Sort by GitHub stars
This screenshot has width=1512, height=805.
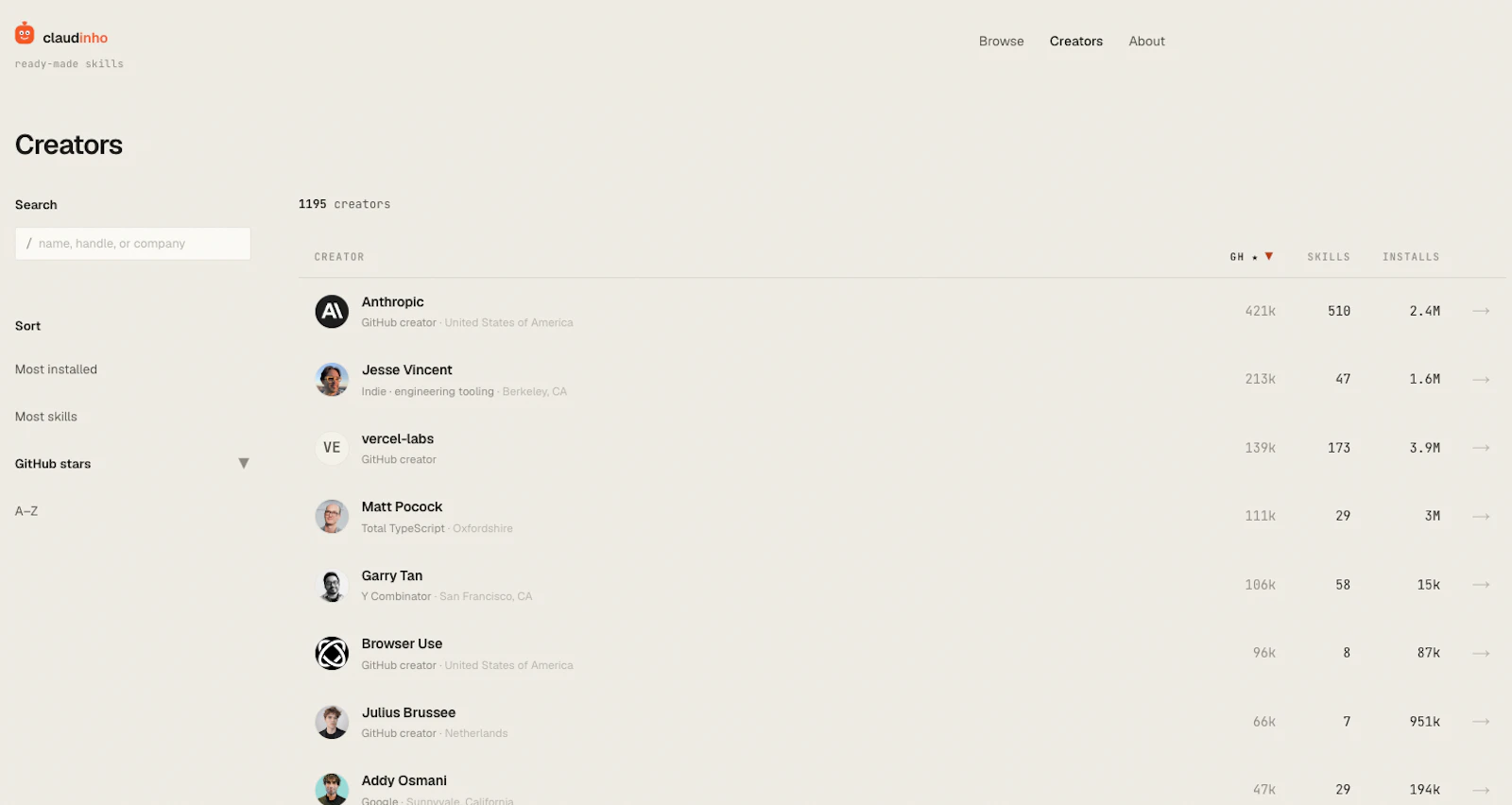(x=53, y=464)
